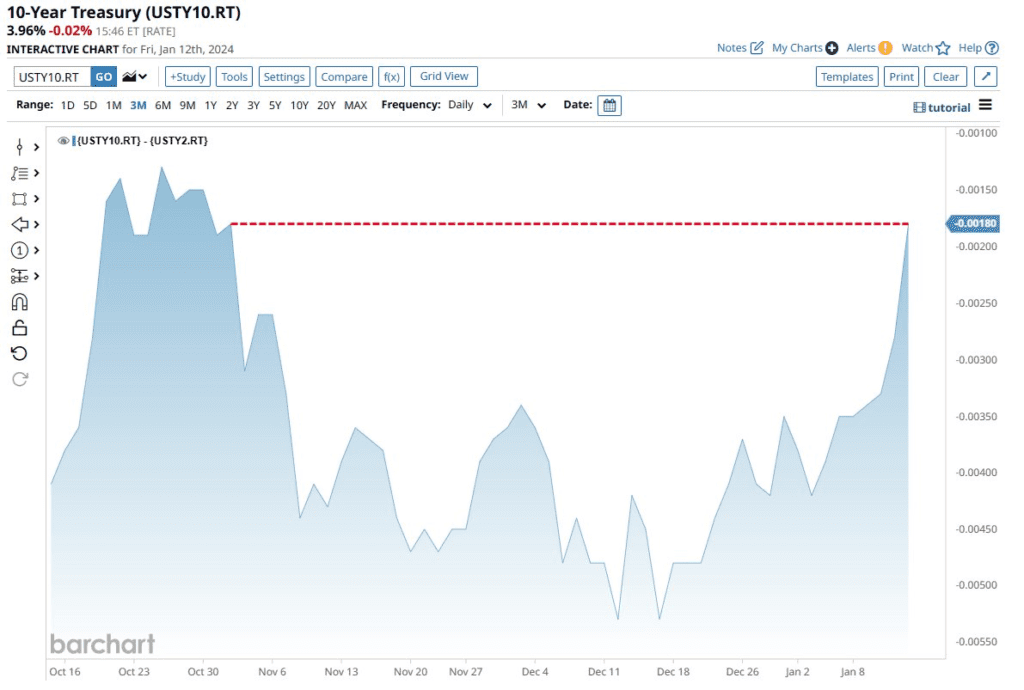Screen dimensions: 1024x690
Task: Toggle the magnet snap mode icon
Action: (19, 302)
